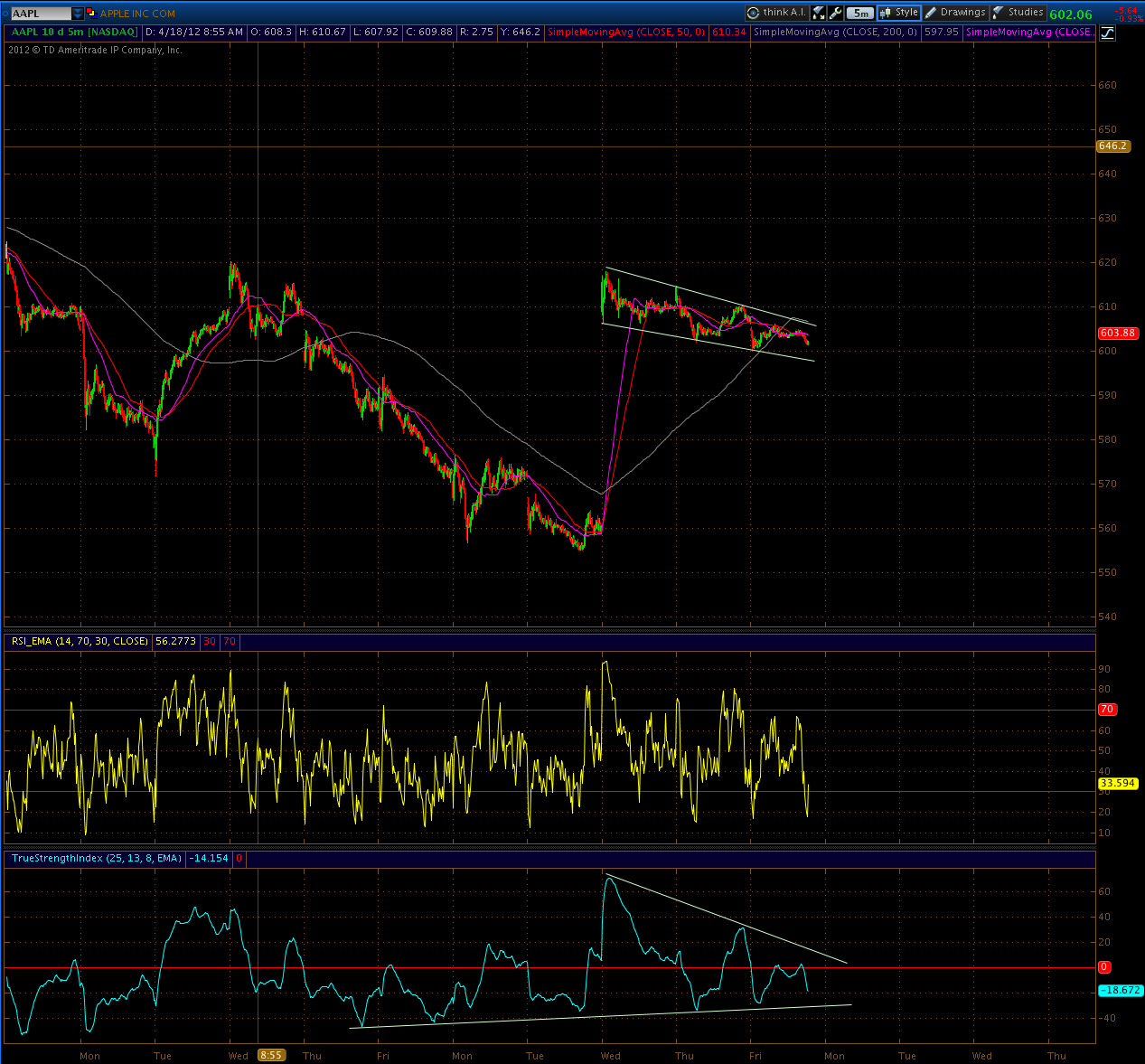Click the Y: 646.2 cursor price field

pos(520,32)
